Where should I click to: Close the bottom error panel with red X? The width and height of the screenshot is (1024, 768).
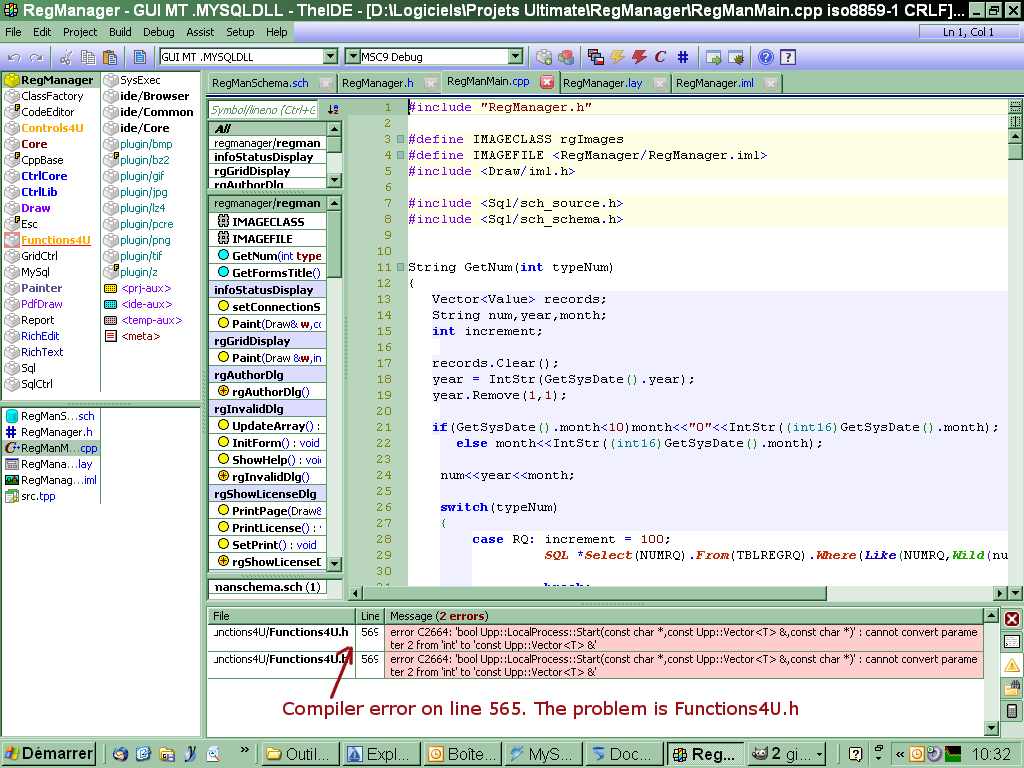pyautogui.click(x=1012, y=619)
